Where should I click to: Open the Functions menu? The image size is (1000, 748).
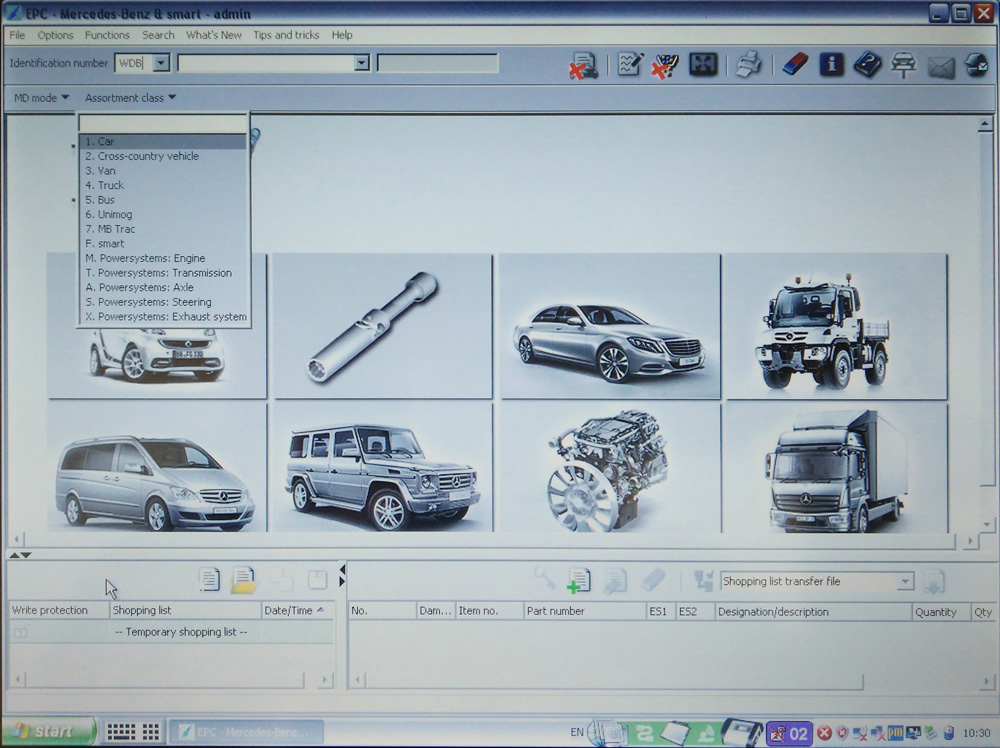(107, 35)
